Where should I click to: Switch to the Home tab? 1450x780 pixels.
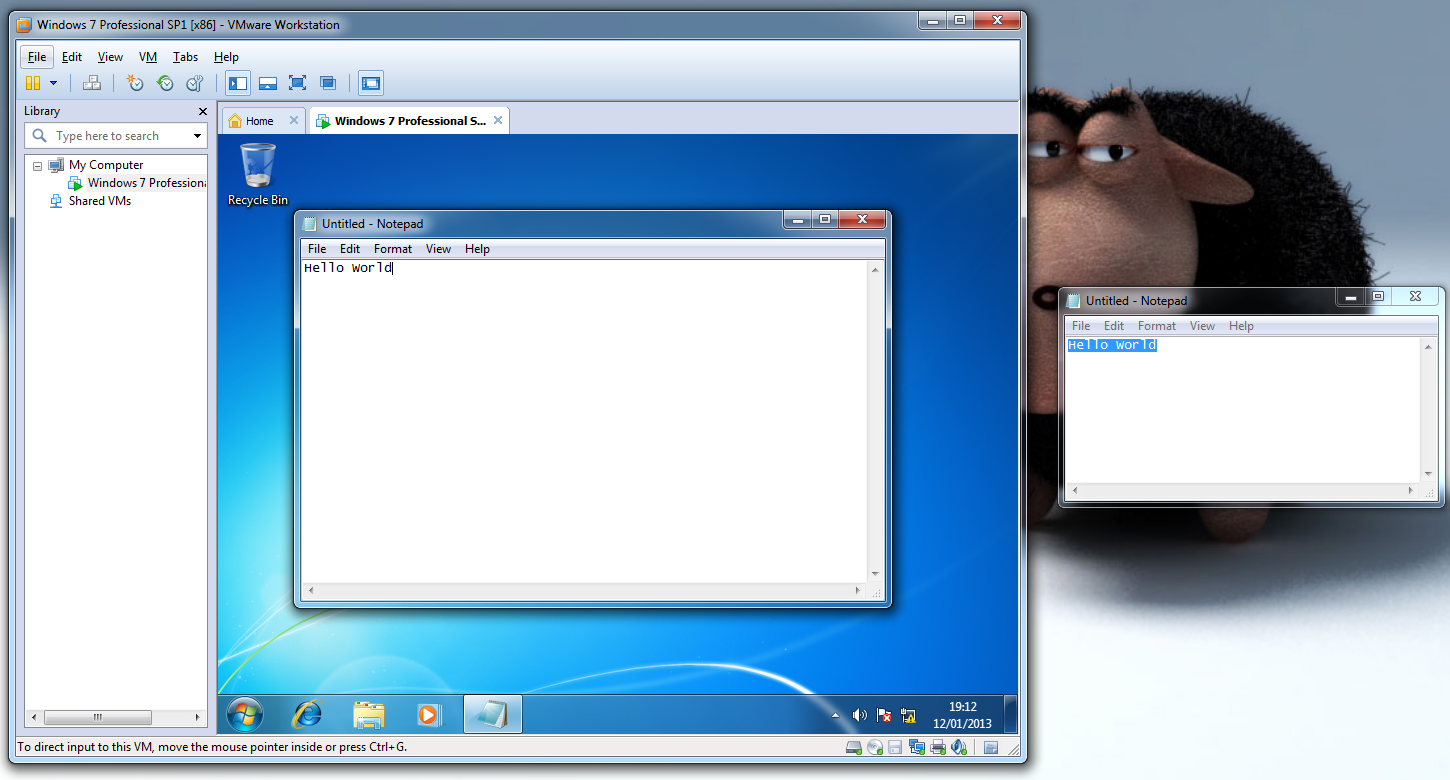click(259, 121)
